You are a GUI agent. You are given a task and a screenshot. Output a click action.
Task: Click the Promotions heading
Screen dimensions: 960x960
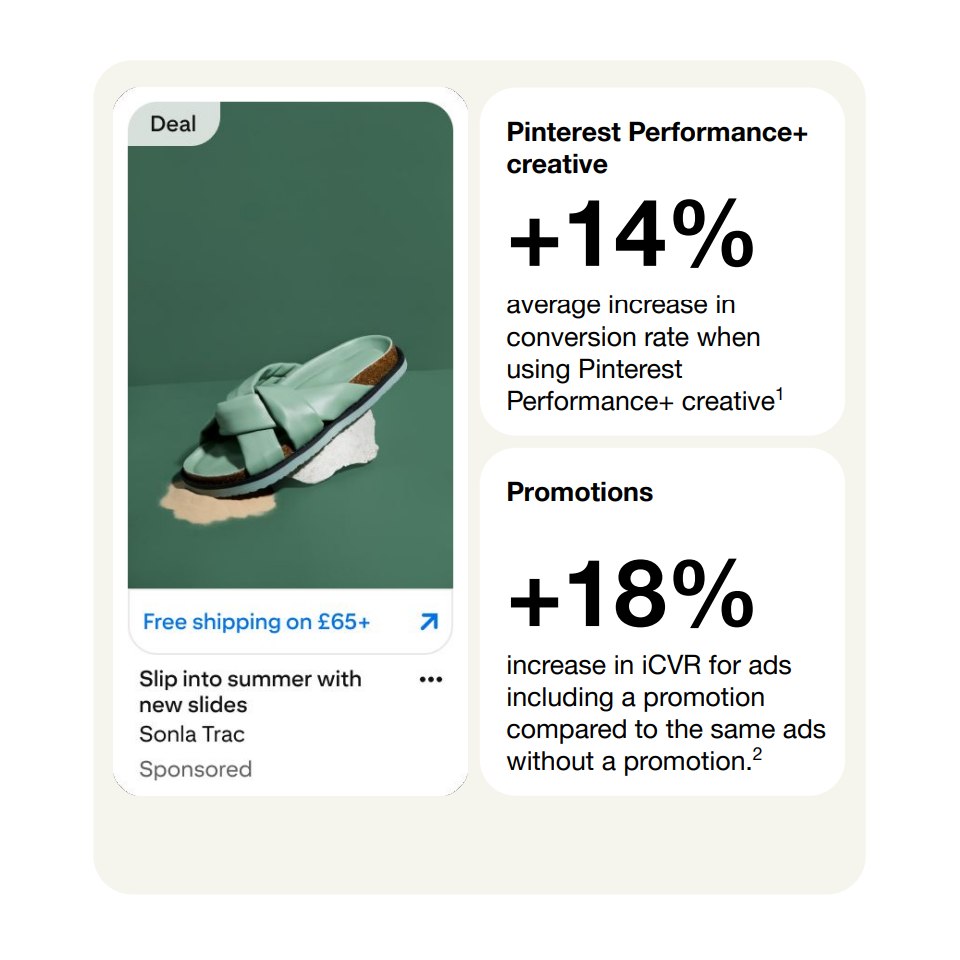(580, 492)
